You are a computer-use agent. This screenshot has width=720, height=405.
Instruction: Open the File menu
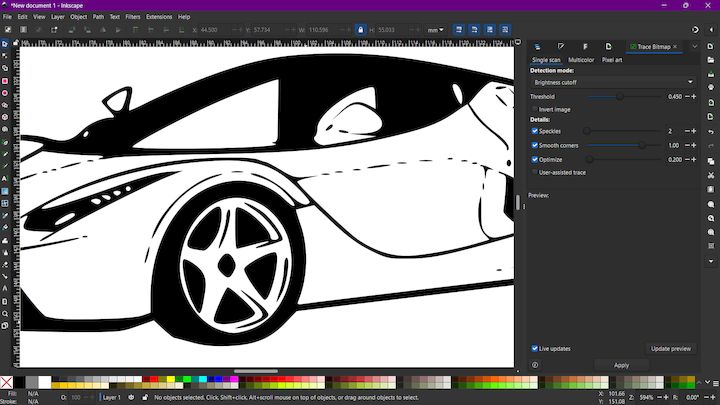tap(7, 17)
